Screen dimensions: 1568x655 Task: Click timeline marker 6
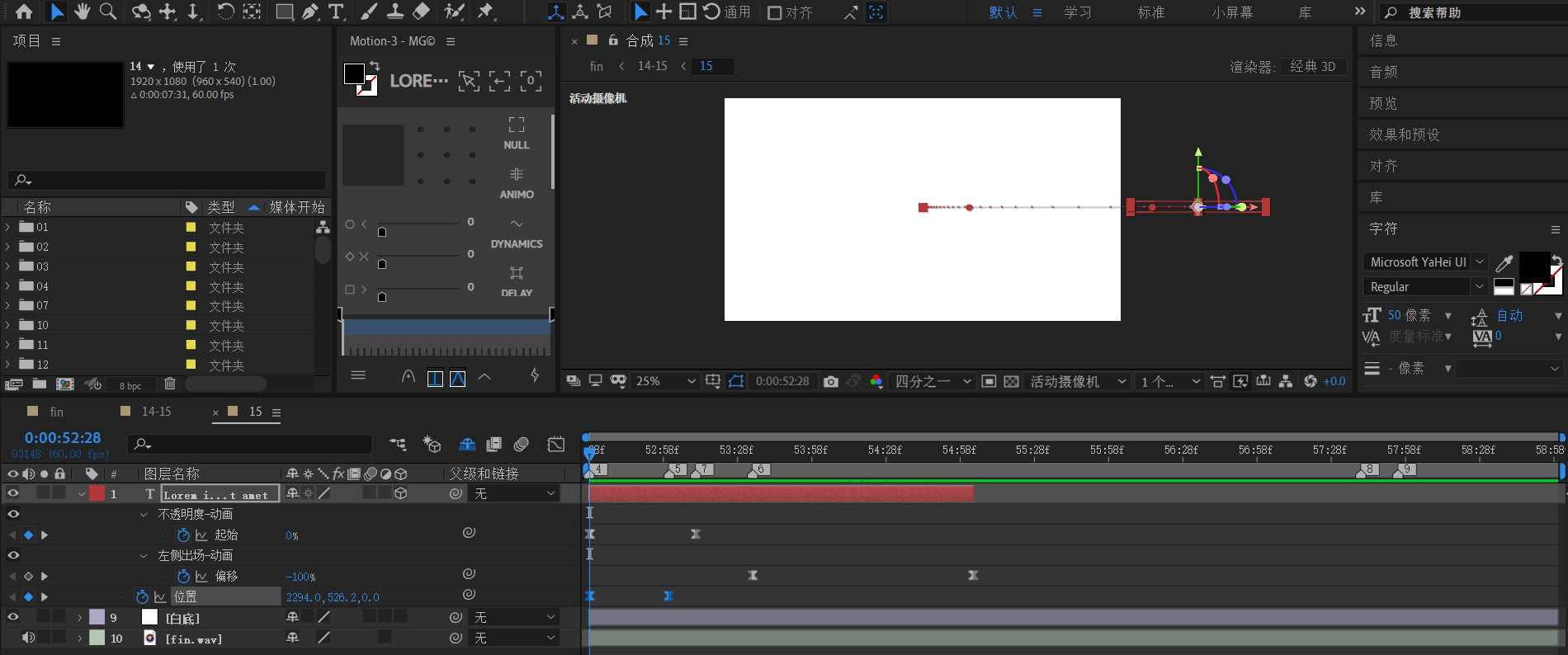coord(759,469)
